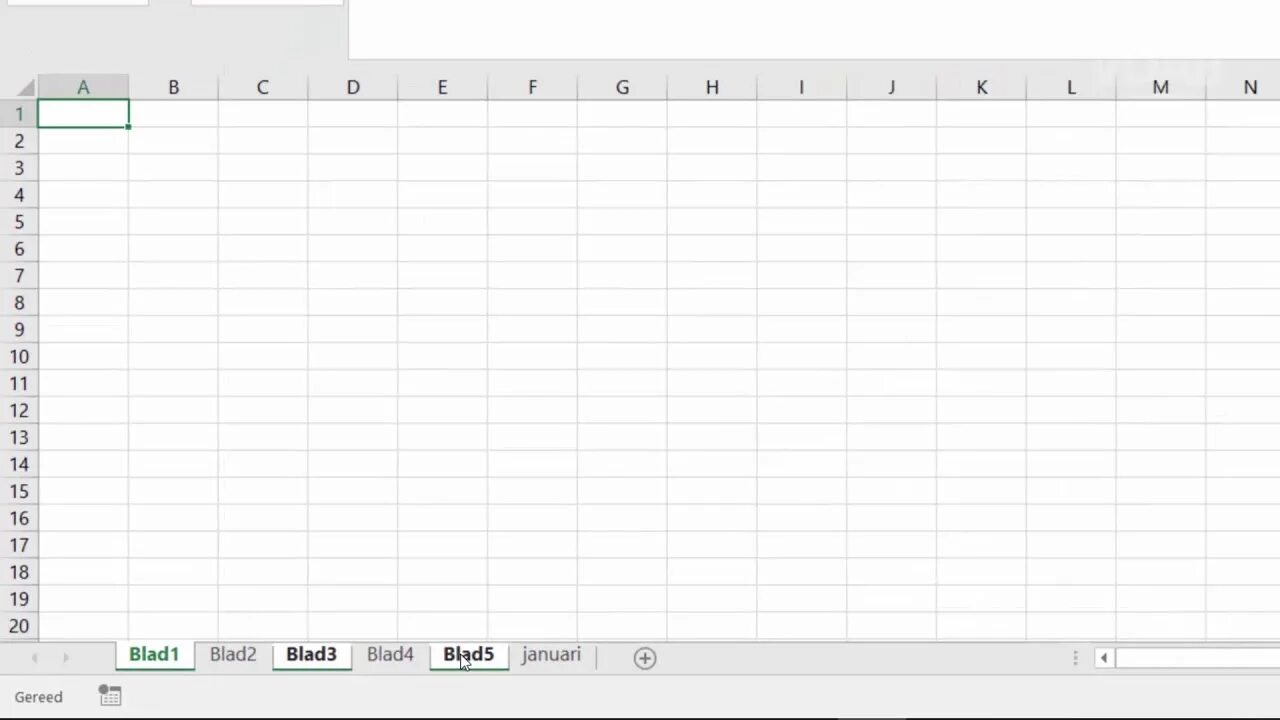
Task: Open the januari sheet tab
Action: coord(551,655)
